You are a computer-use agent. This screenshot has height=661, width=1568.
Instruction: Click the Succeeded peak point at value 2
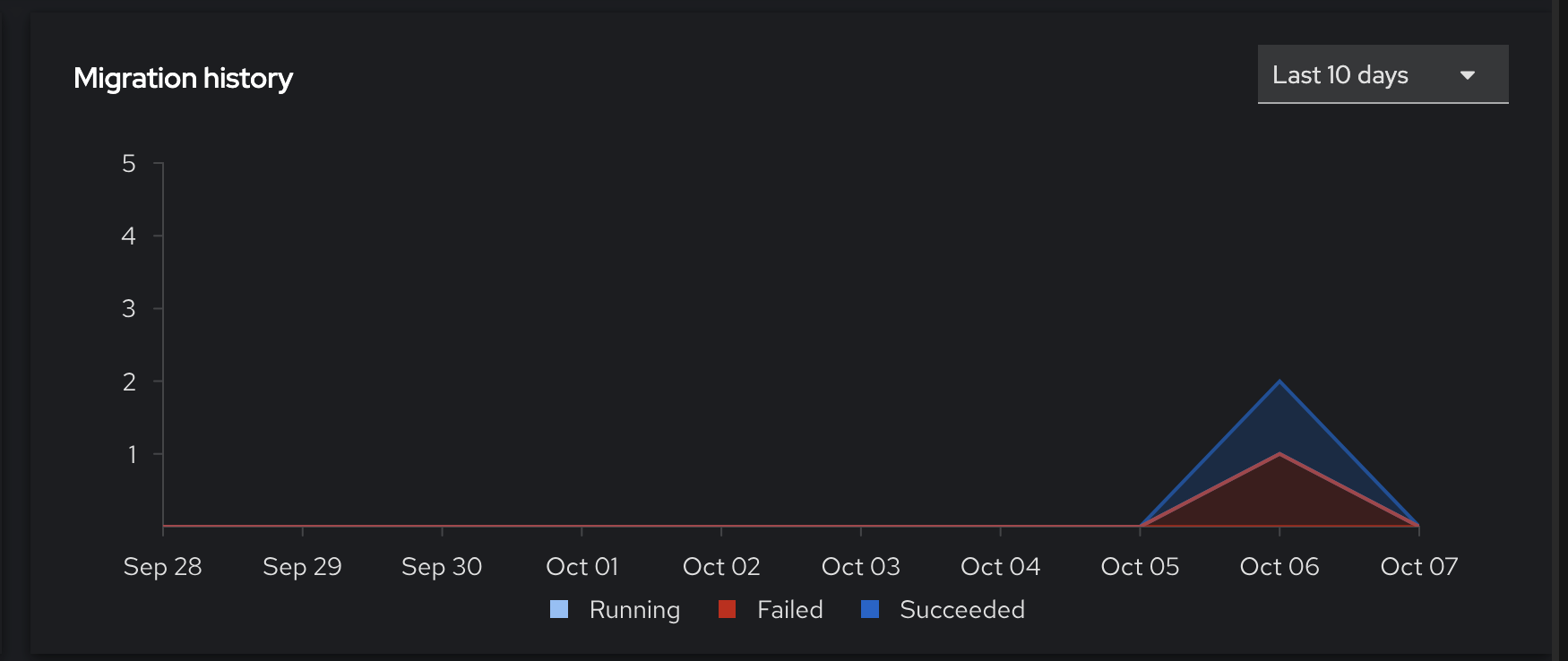[1279, 382]
